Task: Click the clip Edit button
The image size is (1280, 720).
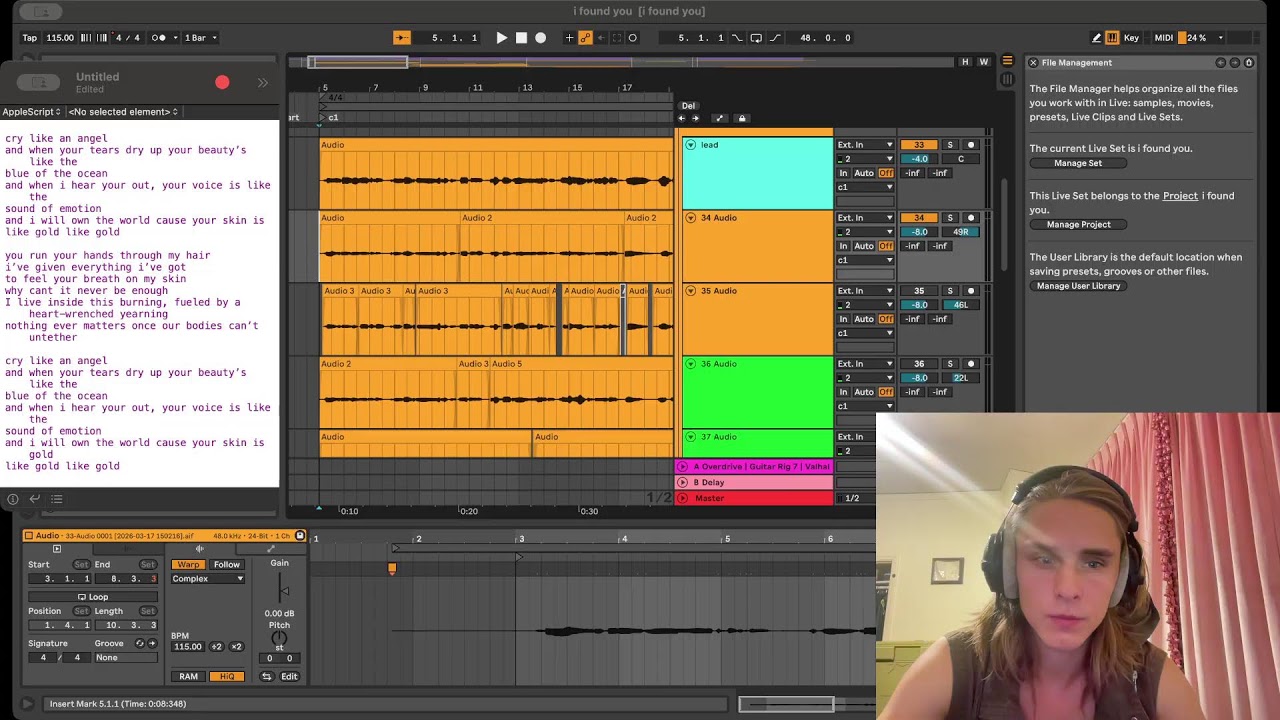Action: pos(289,677)
